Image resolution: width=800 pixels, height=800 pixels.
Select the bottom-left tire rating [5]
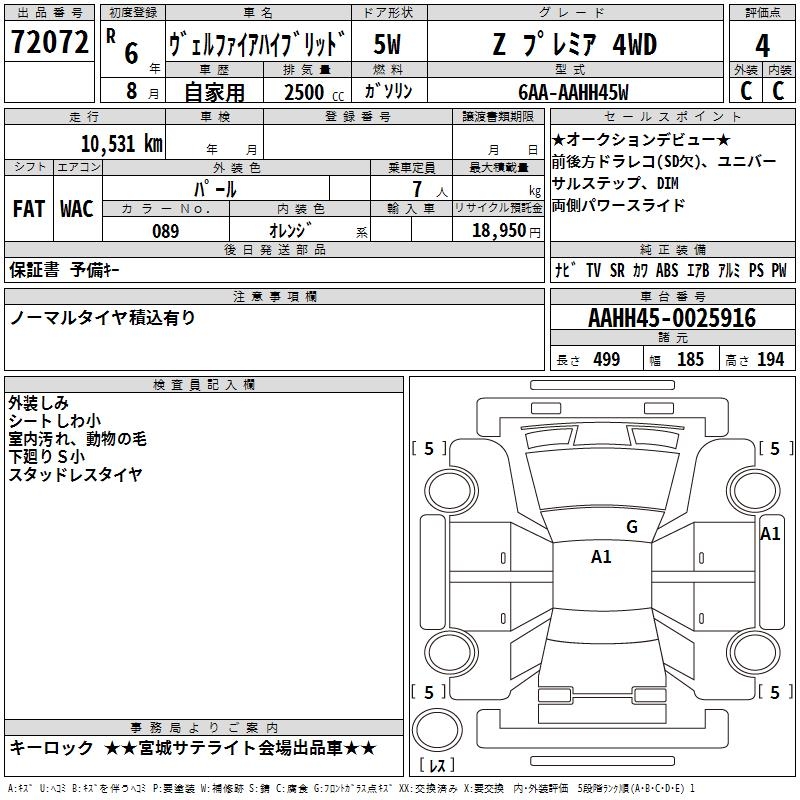coord(429,692)
